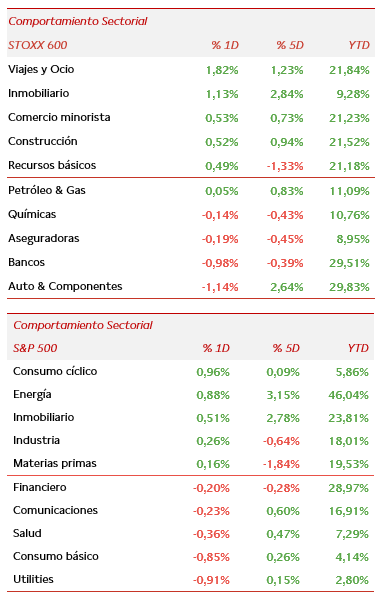Click the STOXX 600 YTD column header

359,45
